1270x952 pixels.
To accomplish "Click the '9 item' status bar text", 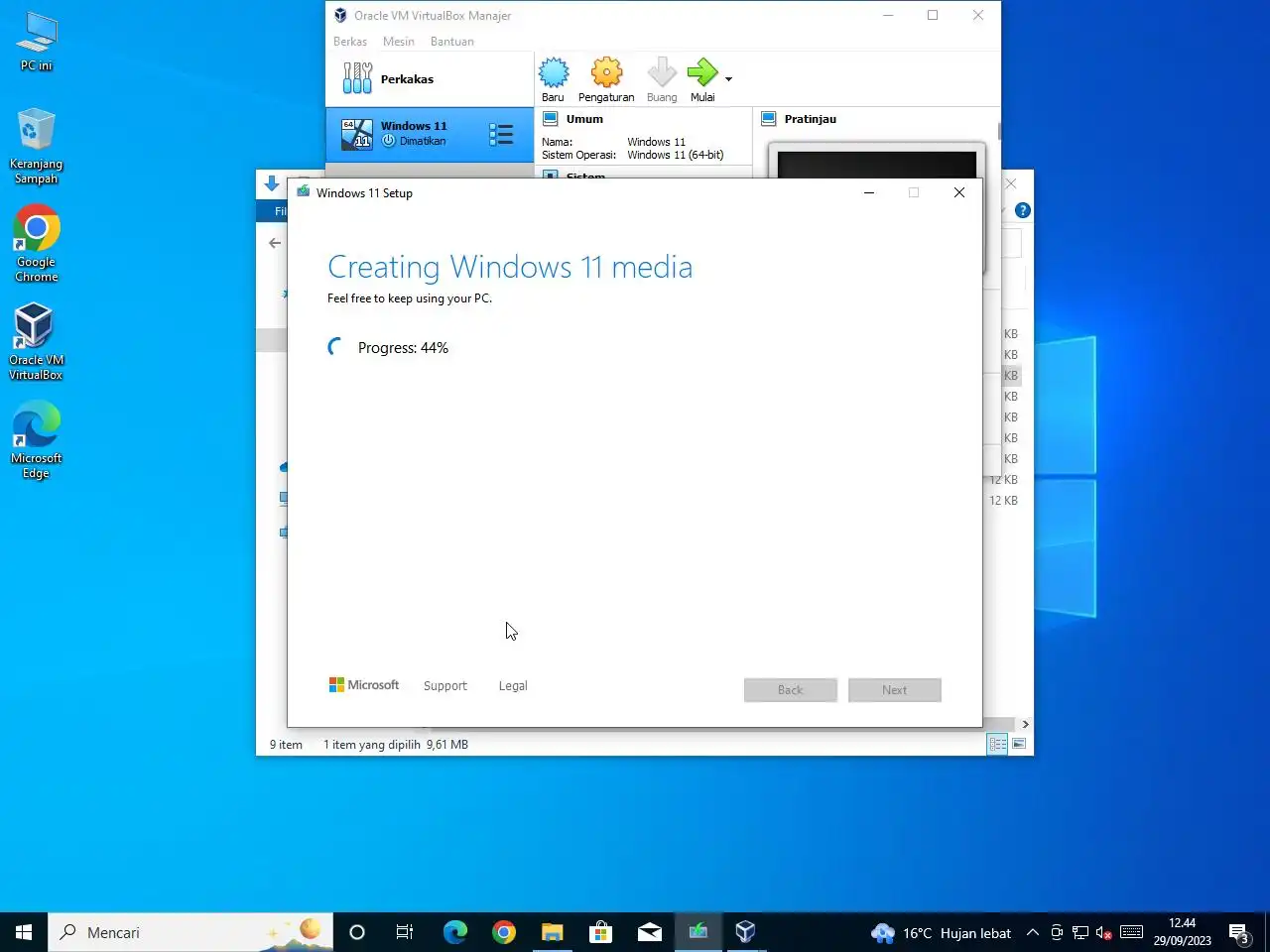I will (286, 745).
